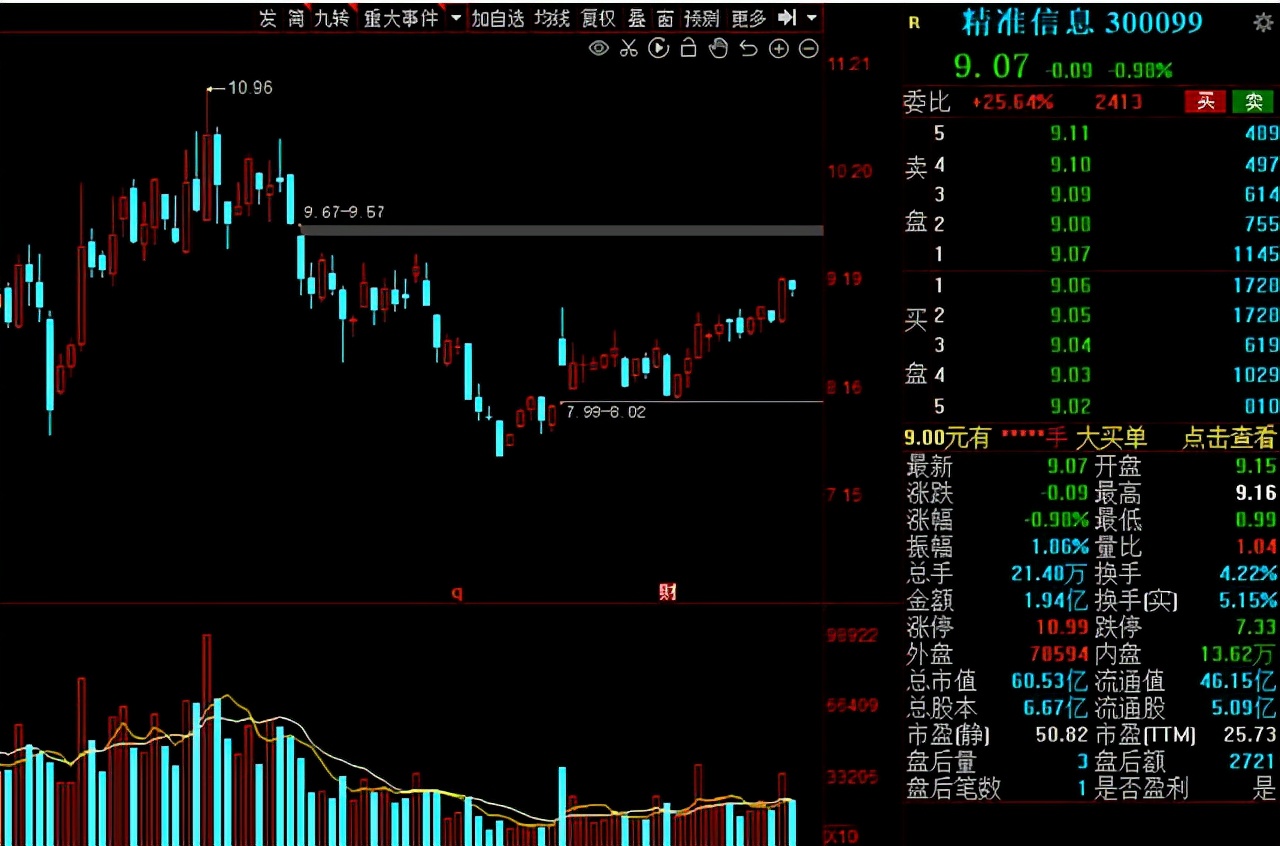Click the red 买 buy button
The image size is (1280, 846).
pyautogui.click(x=1206, y=101)
